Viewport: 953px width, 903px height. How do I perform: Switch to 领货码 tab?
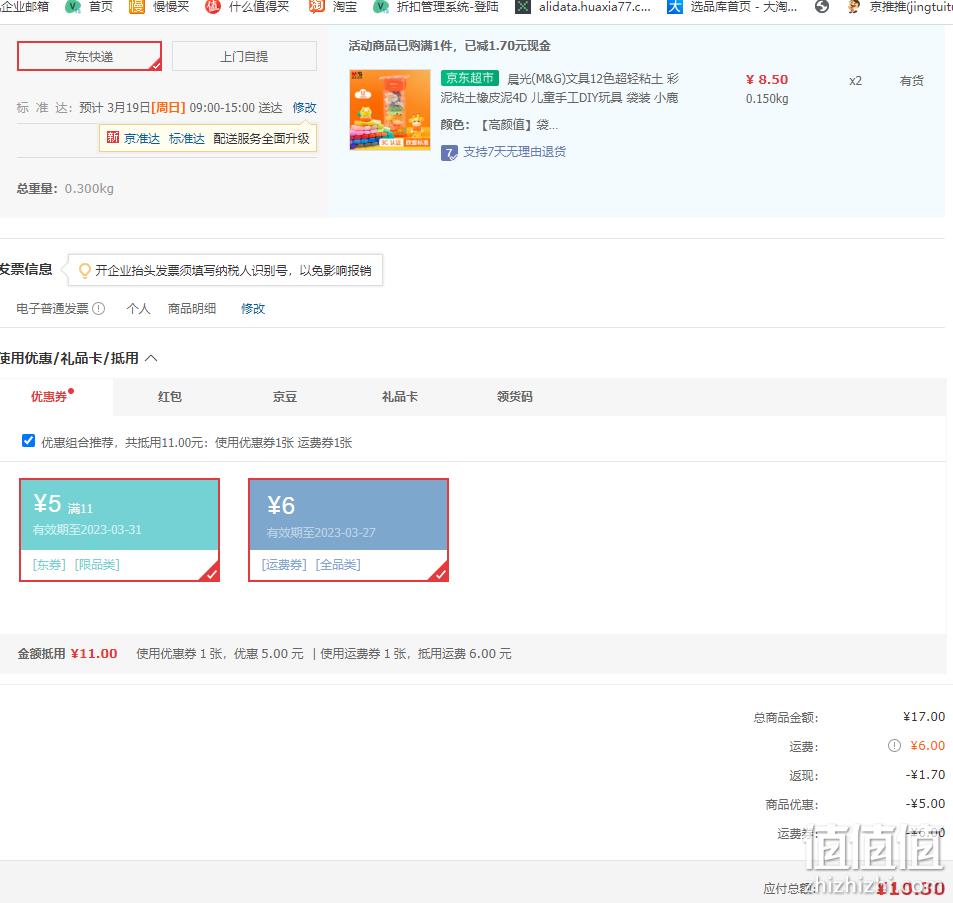(x=514, y=397)
